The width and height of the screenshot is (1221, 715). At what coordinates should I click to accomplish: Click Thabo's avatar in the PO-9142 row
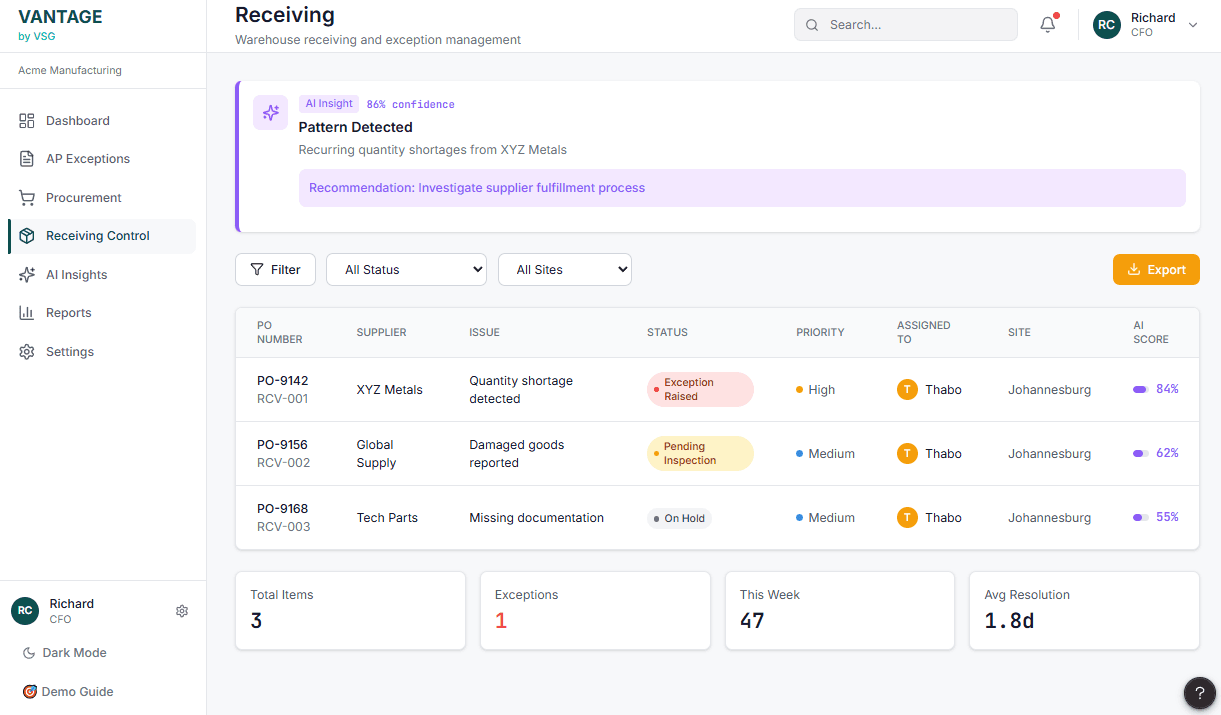click(907, 390)
